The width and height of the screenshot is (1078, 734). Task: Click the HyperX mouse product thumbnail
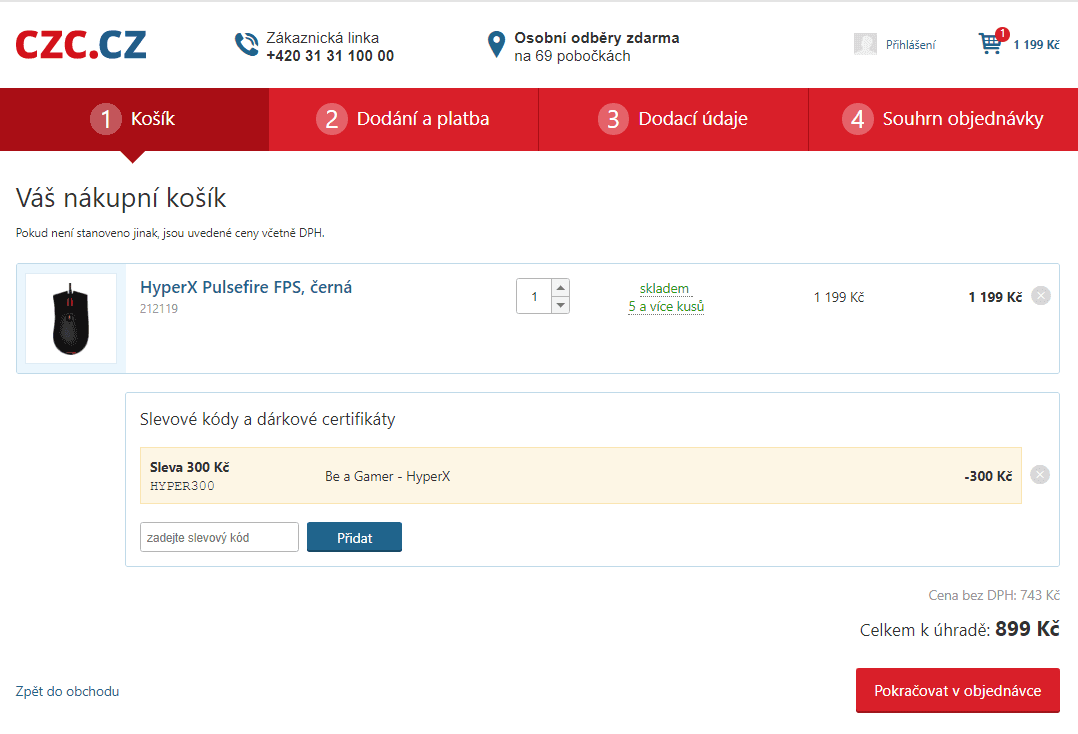(x=71, y=319)
